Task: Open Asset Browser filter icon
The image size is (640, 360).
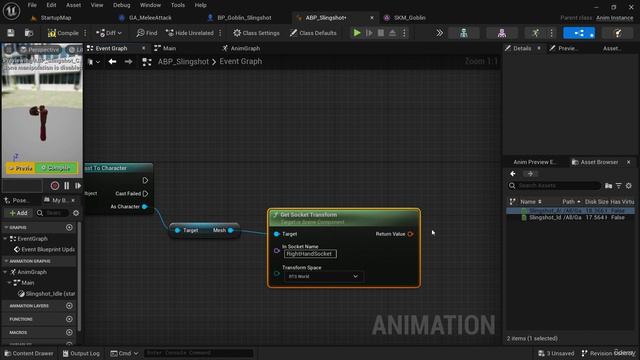Action: click(x=619, y=186)
